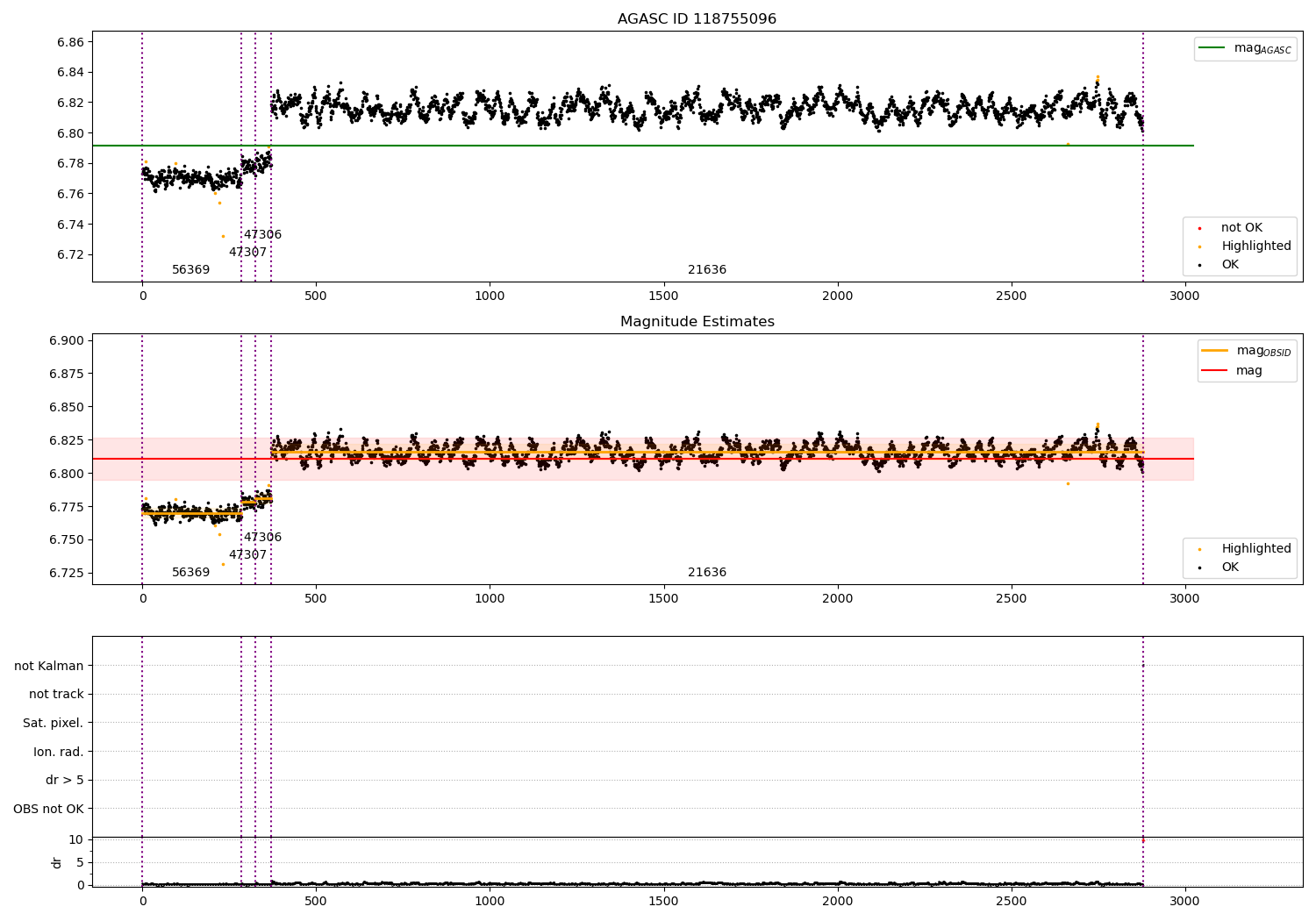Click the 'Highlighted' legend entry in the middle plot

1256,548
